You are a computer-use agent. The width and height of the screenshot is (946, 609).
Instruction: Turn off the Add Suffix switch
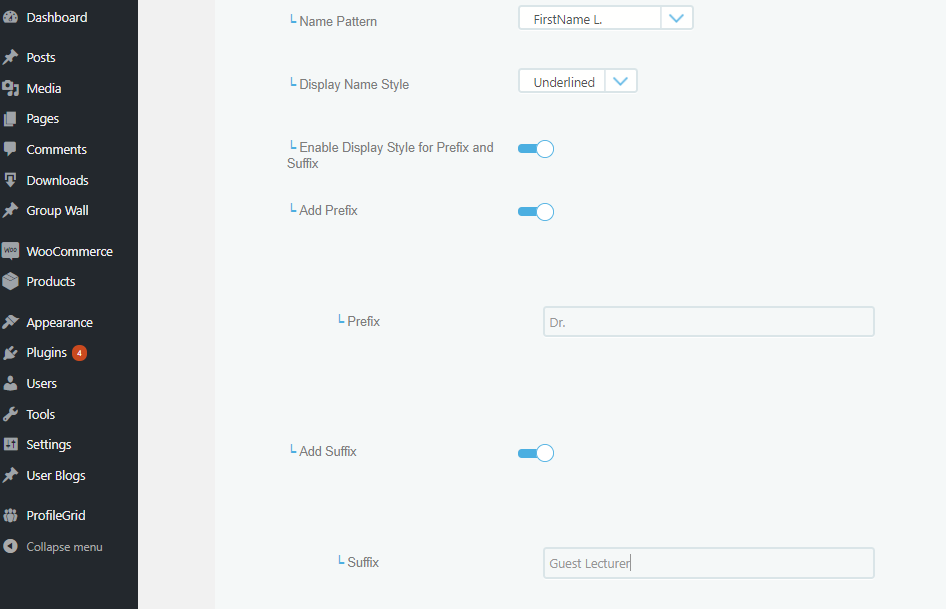tap(536, 452)
